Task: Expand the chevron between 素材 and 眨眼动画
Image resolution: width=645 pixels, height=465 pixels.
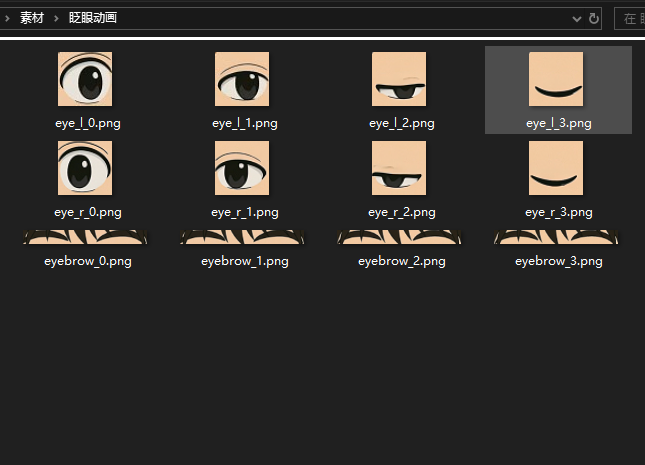Action: tap(56, 18)
